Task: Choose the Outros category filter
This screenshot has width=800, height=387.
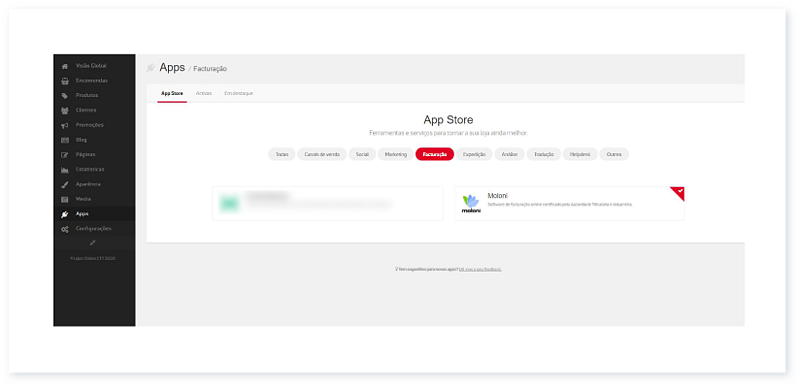Action: (614, 154)
